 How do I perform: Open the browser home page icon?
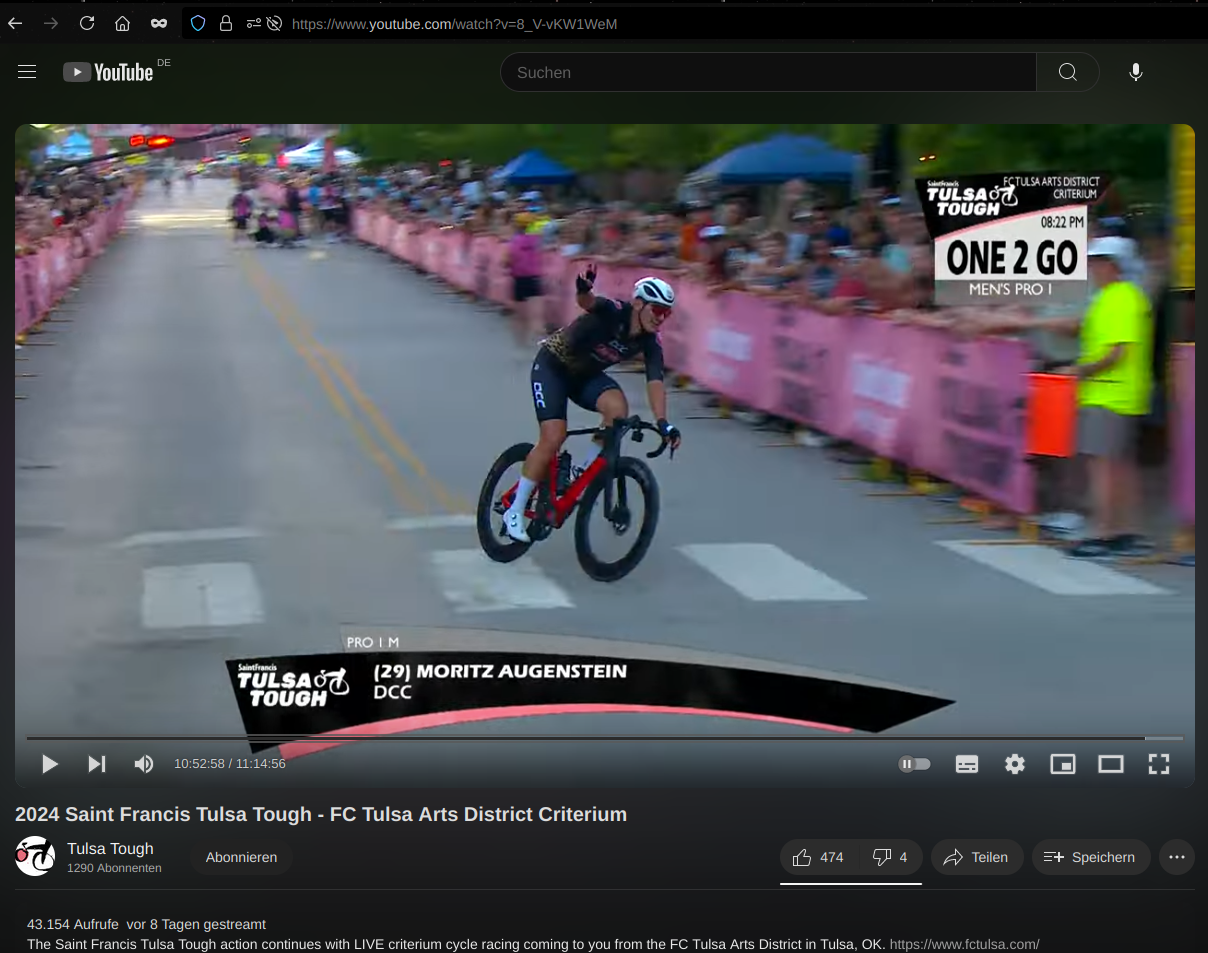tap(122, 23)
